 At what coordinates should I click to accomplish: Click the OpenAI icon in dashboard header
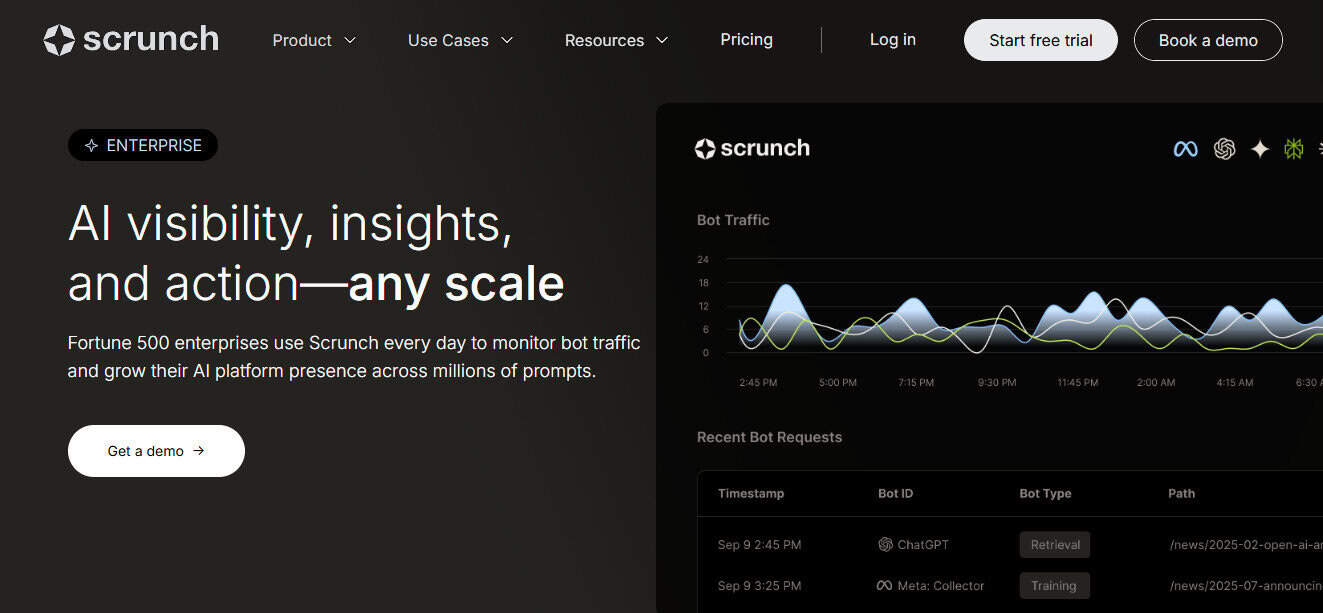pyautogui.click(x=1224, y=149)
